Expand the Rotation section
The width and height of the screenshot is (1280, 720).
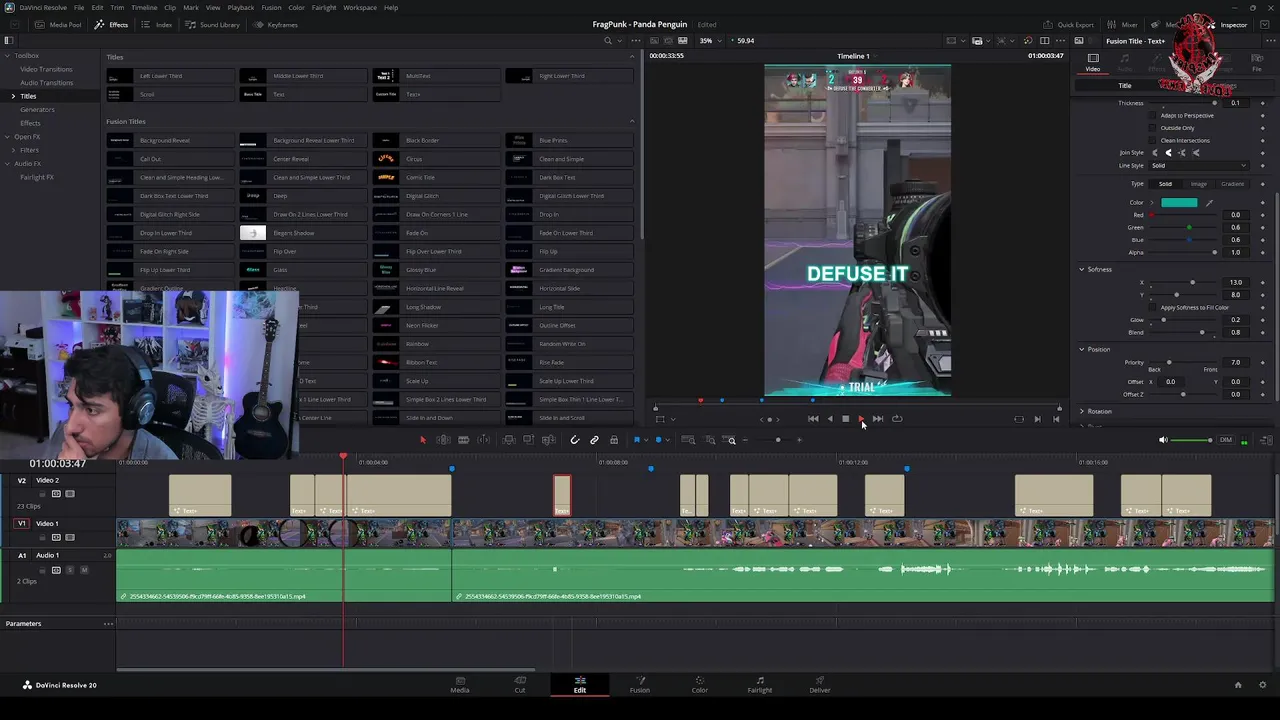[1081, 412]
